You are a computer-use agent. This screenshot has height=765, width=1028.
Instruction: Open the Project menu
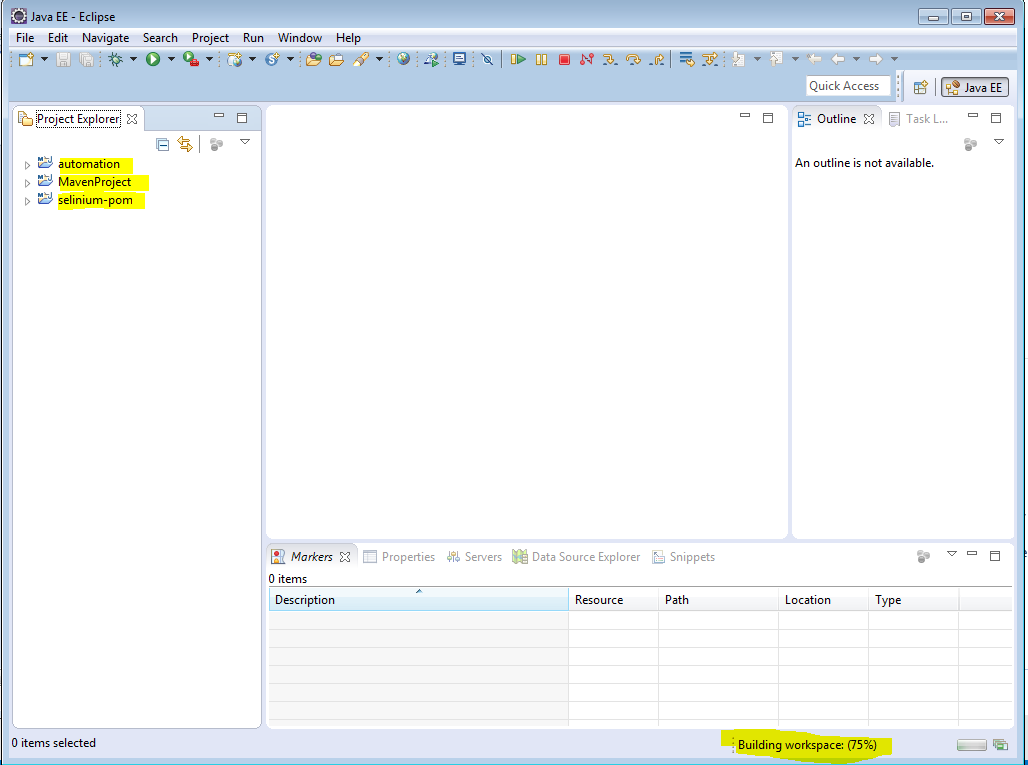tap(210, 38)
